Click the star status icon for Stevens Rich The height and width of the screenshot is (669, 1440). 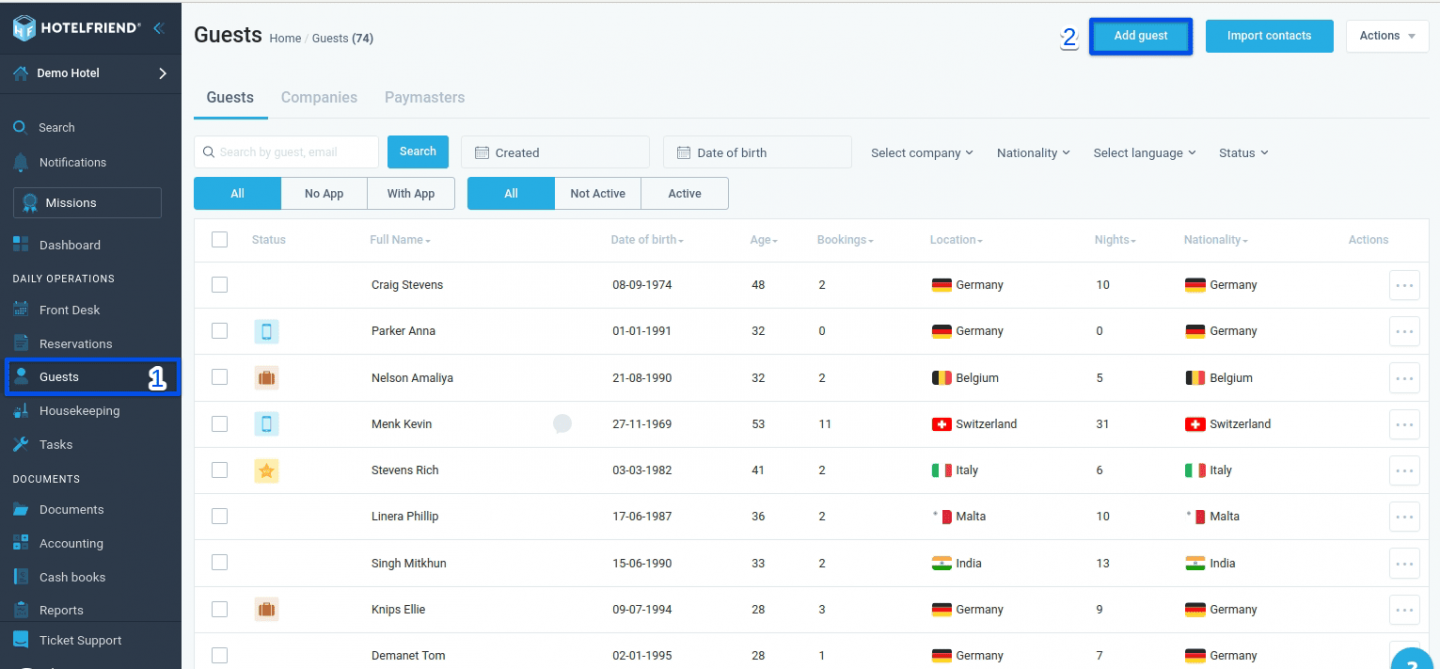click(x=266, y=470)
